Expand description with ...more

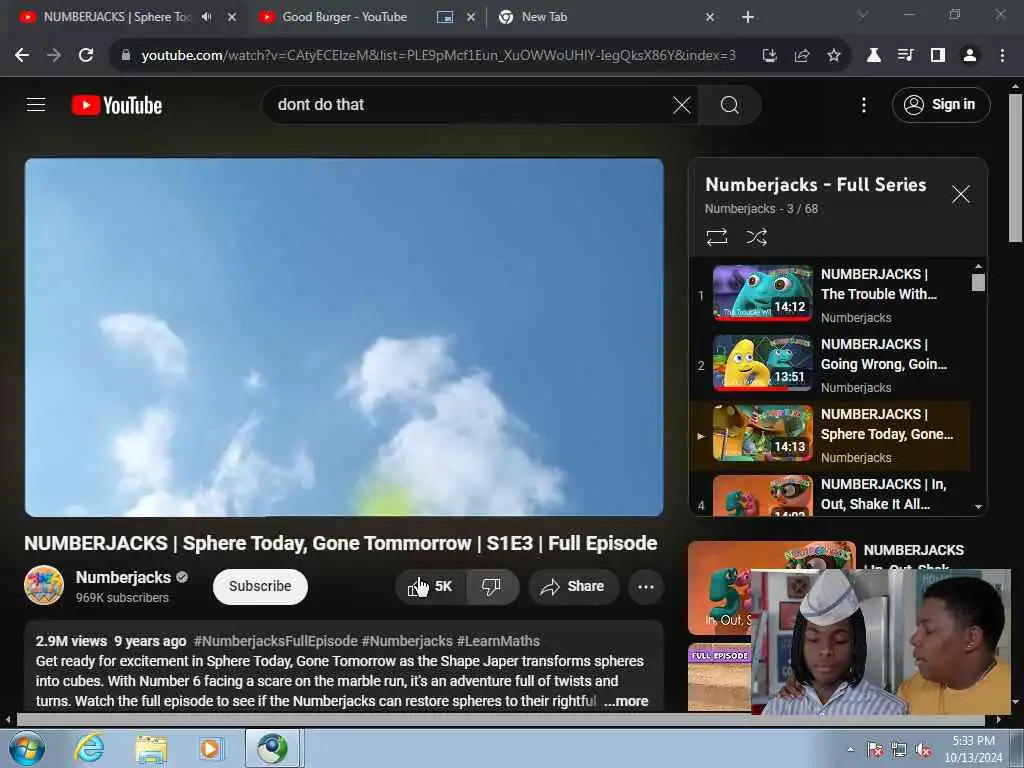[626, 701]
